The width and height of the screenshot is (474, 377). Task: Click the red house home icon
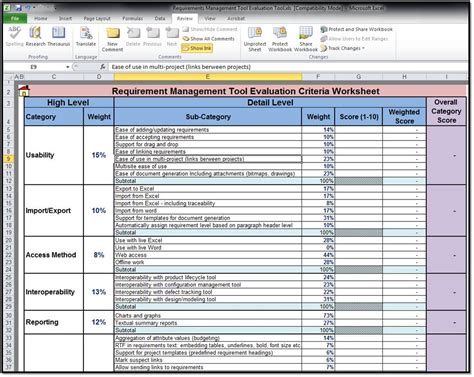click(x=24, y=90)
